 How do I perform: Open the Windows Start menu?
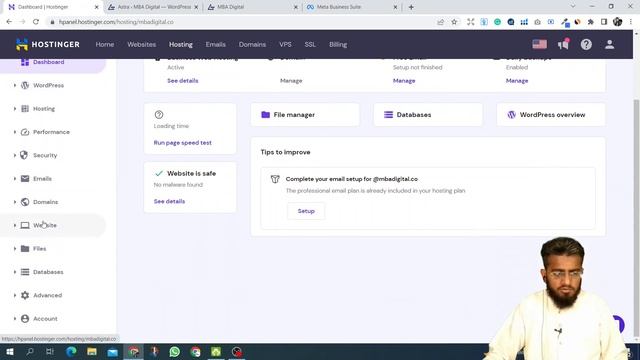(9, 351)
